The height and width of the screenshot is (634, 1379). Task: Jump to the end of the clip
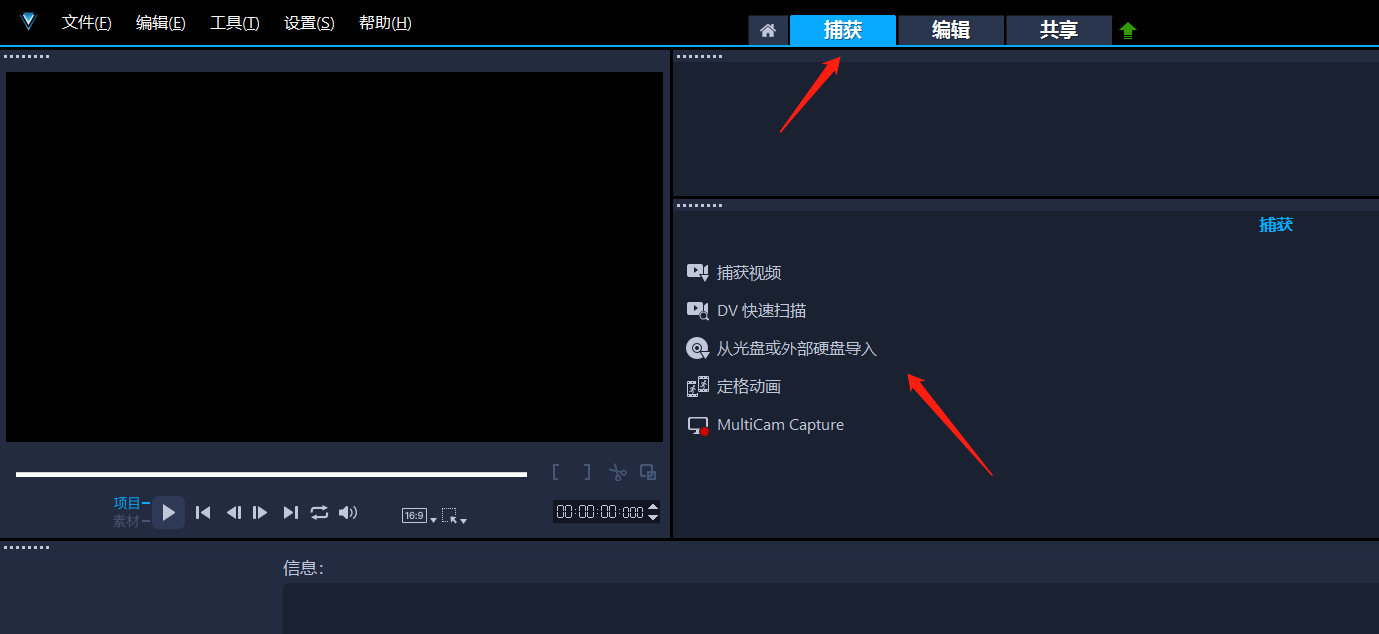coord(291,512)
